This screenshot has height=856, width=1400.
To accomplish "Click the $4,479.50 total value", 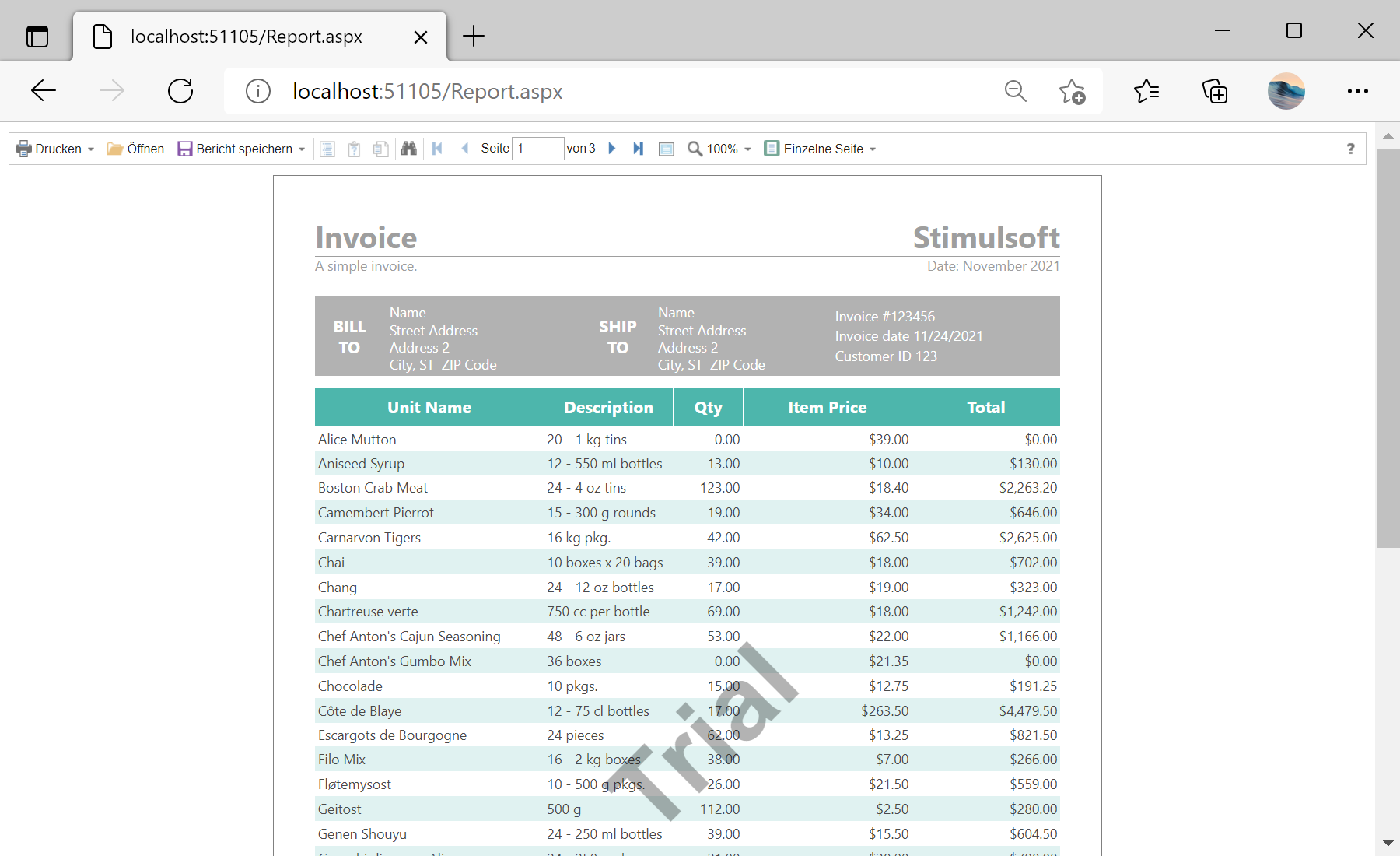I will [1028, 711].
